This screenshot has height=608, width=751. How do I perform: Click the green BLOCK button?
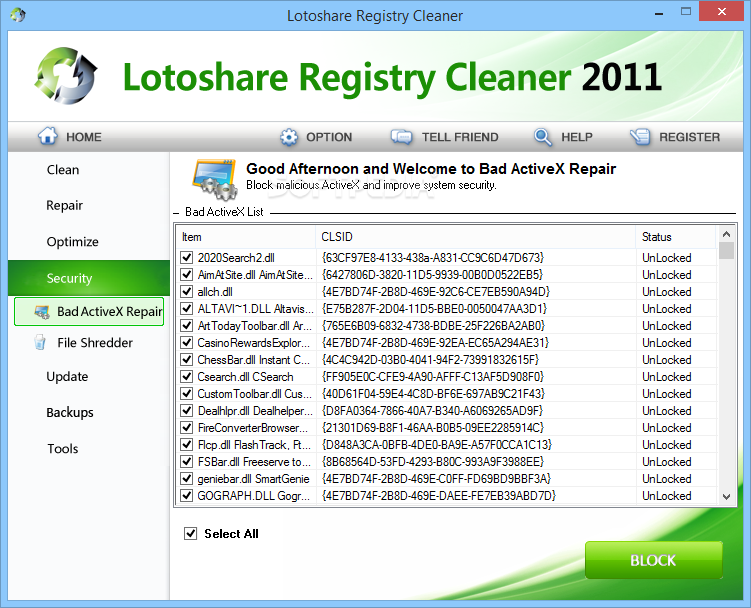point(653,560)
